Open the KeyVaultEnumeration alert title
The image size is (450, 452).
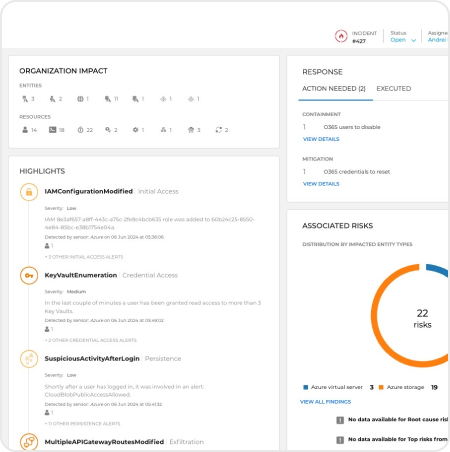[81, 275]
